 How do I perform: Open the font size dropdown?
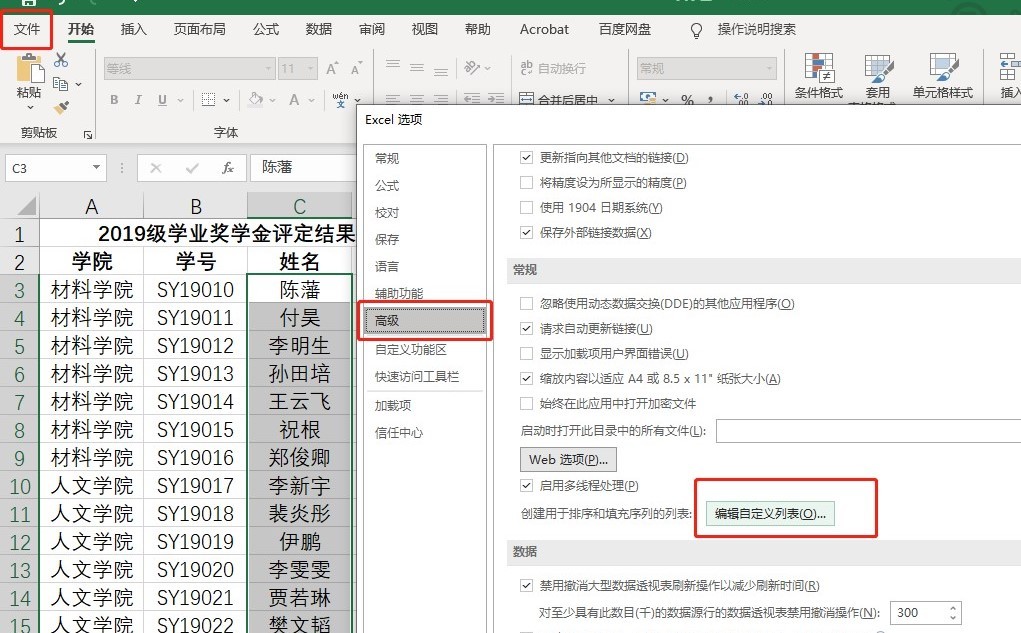pyautogui.click(x=311, y=68)
